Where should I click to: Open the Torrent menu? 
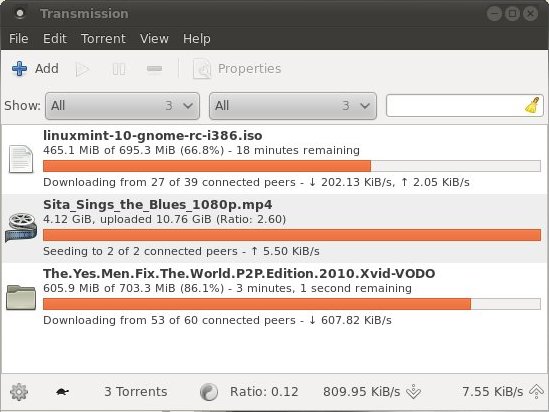point(103,39)
